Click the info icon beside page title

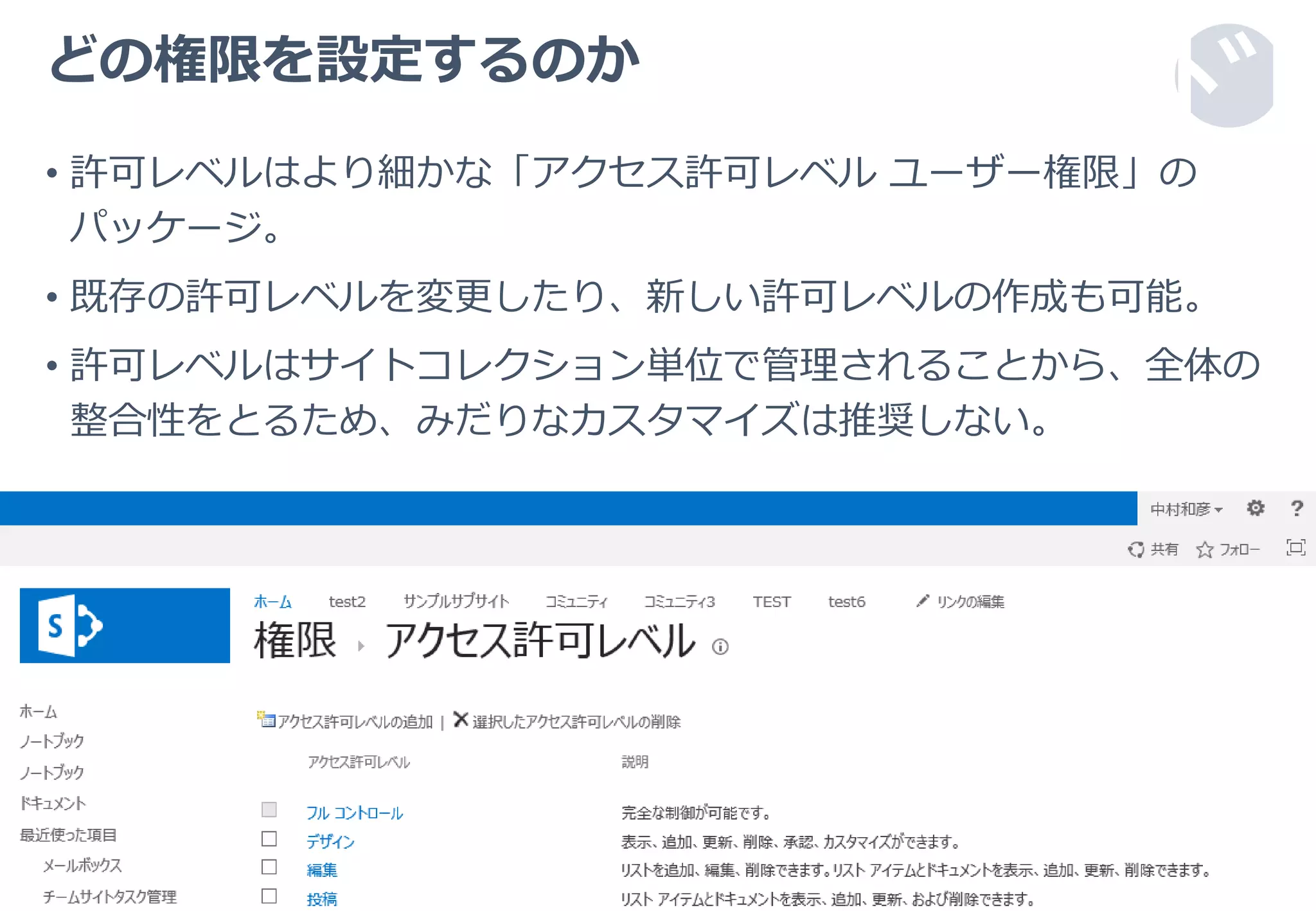[720, 646]
